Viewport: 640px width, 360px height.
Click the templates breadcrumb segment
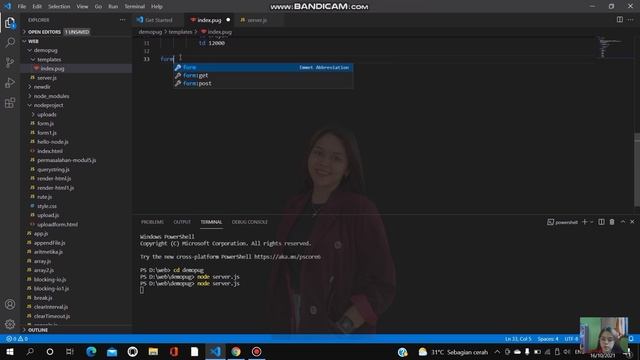coord(180,31)
